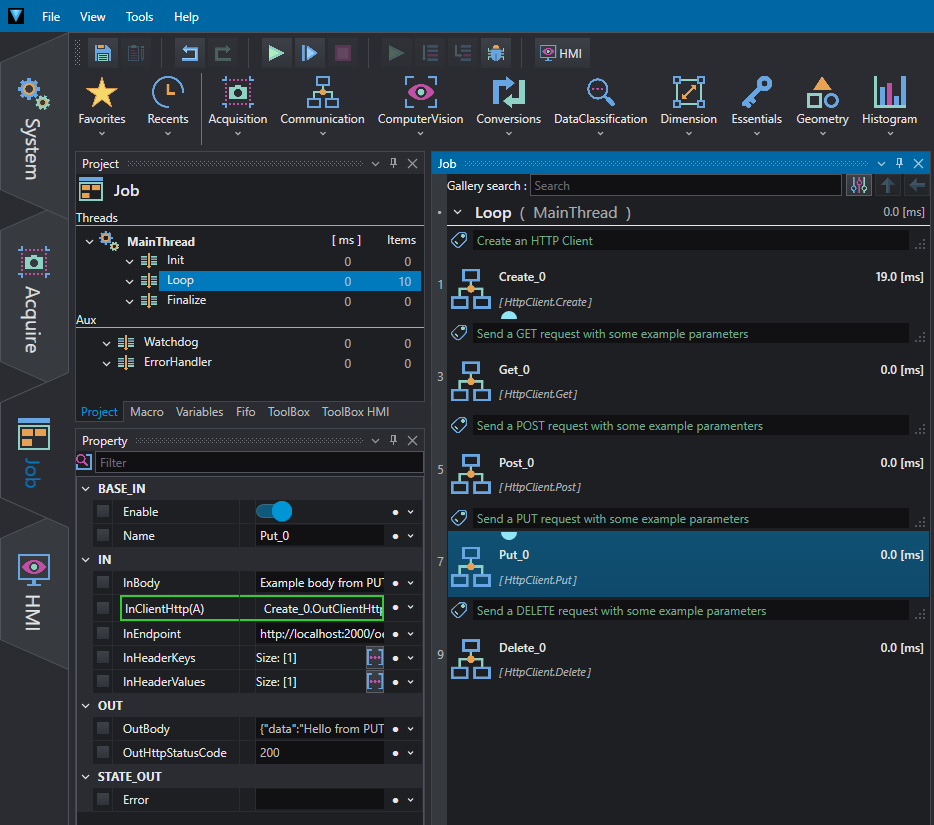Open the Communication tools gallery
934x825 pixels.
coord(322,106)
